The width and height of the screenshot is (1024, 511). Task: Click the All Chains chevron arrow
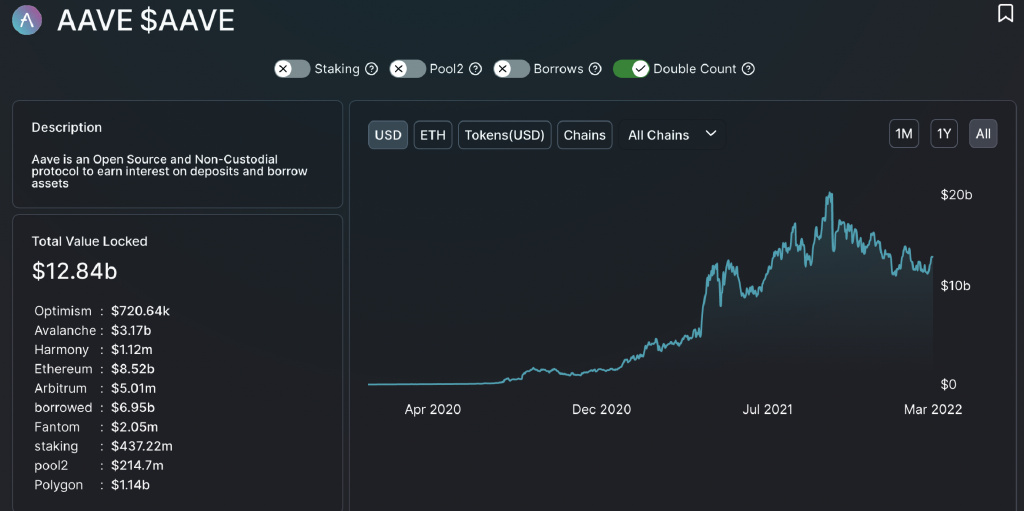coord(711,134)
